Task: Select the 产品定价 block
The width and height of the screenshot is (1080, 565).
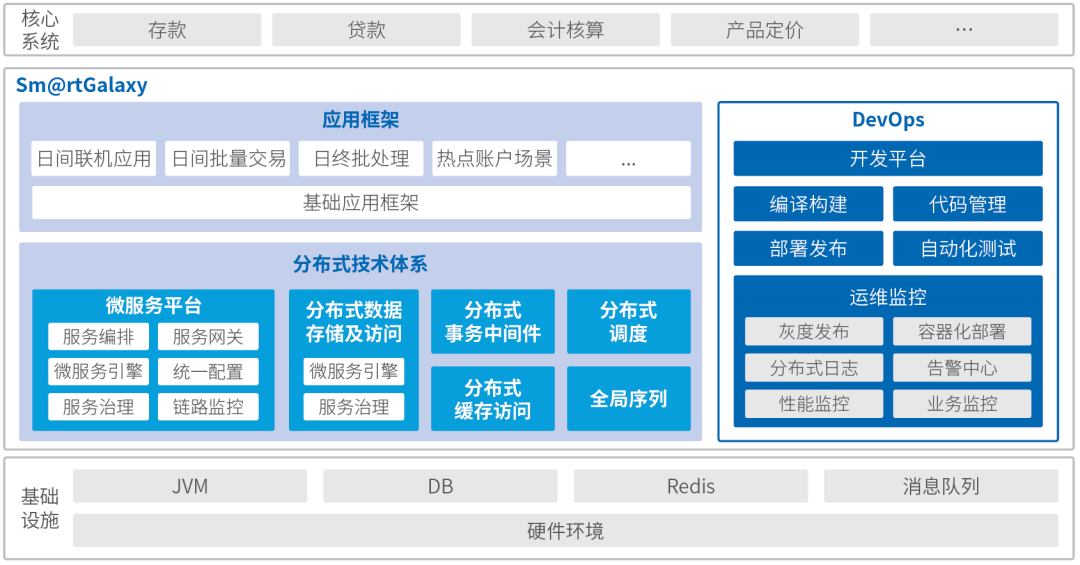Action: [764, 30]
